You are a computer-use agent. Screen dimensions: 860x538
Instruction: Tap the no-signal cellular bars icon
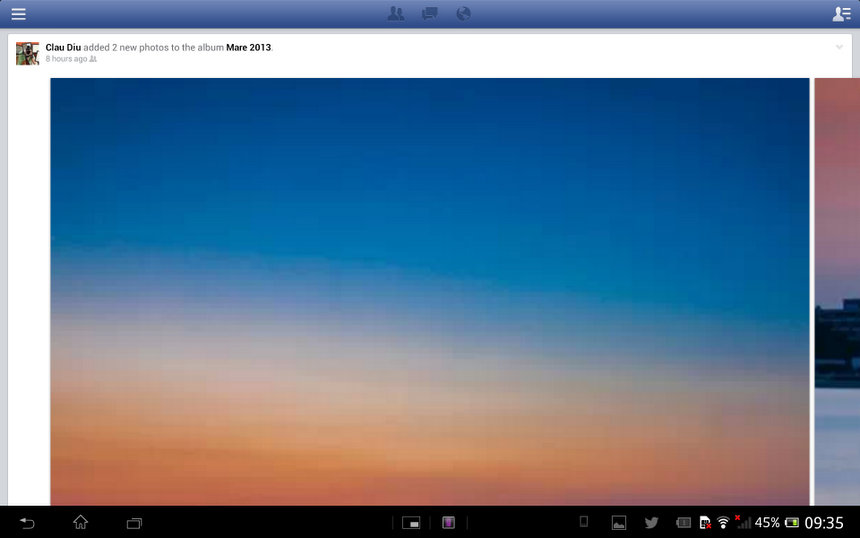[x=743, y=522]
